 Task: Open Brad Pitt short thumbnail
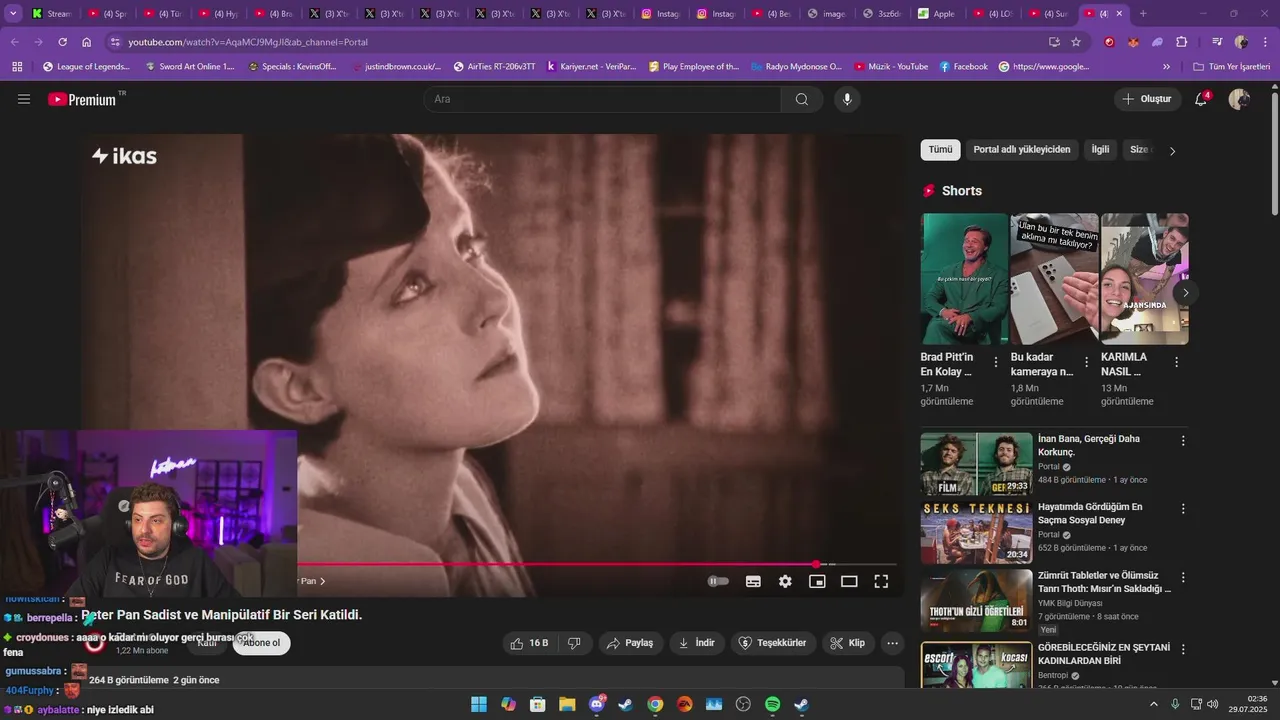point(964,279)
